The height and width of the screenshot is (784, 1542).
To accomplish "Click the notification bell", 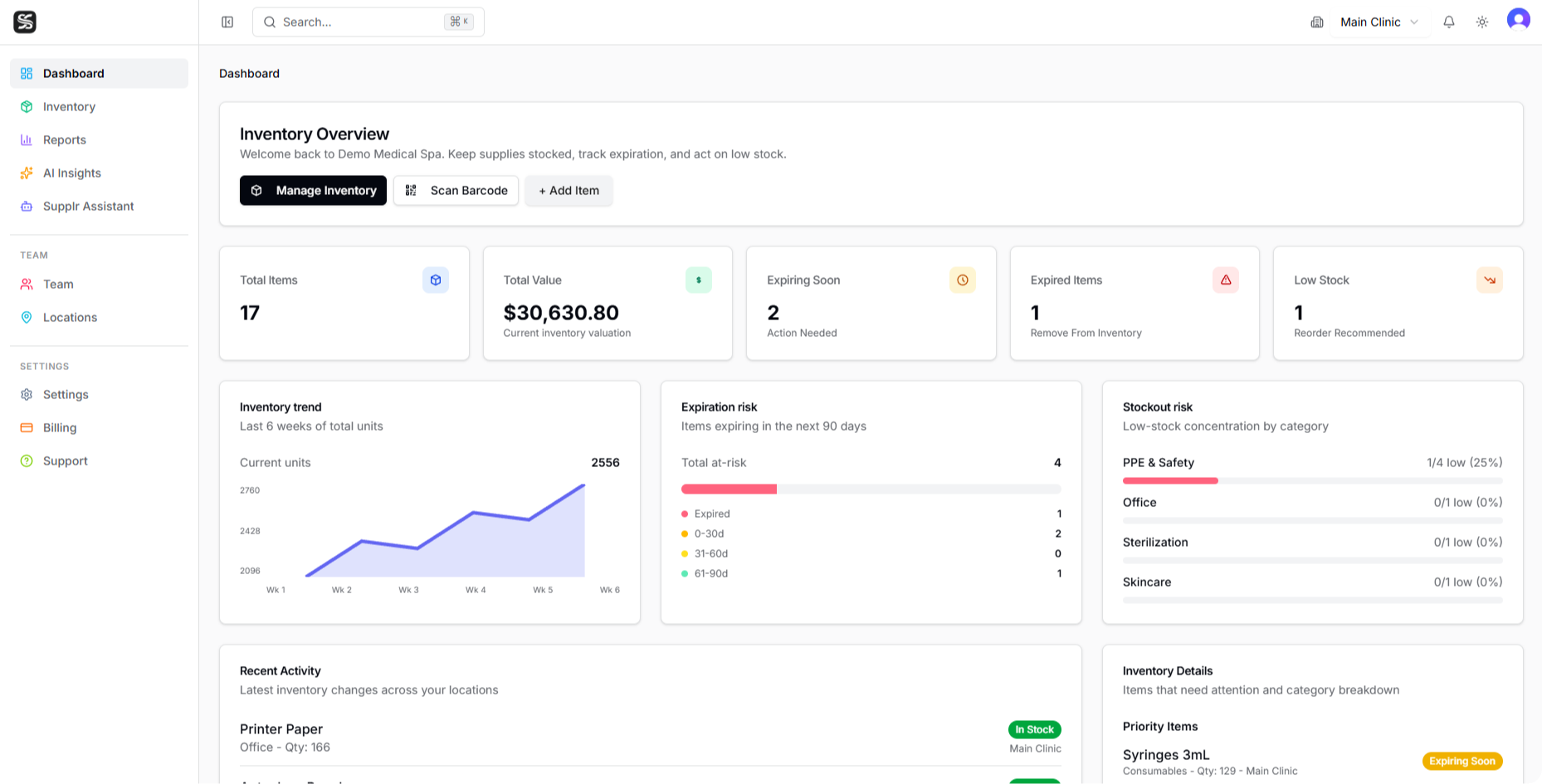I will tap(1449, 22).
